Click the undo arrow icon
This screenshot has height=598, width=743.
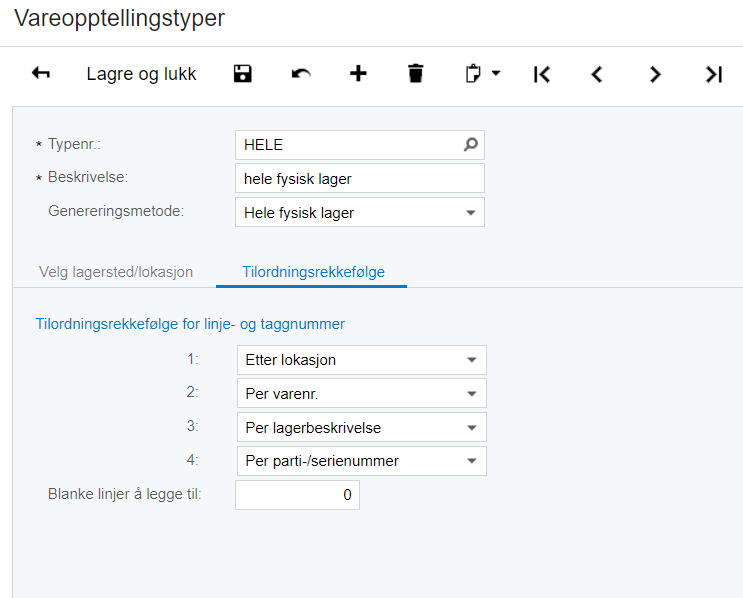301,74
